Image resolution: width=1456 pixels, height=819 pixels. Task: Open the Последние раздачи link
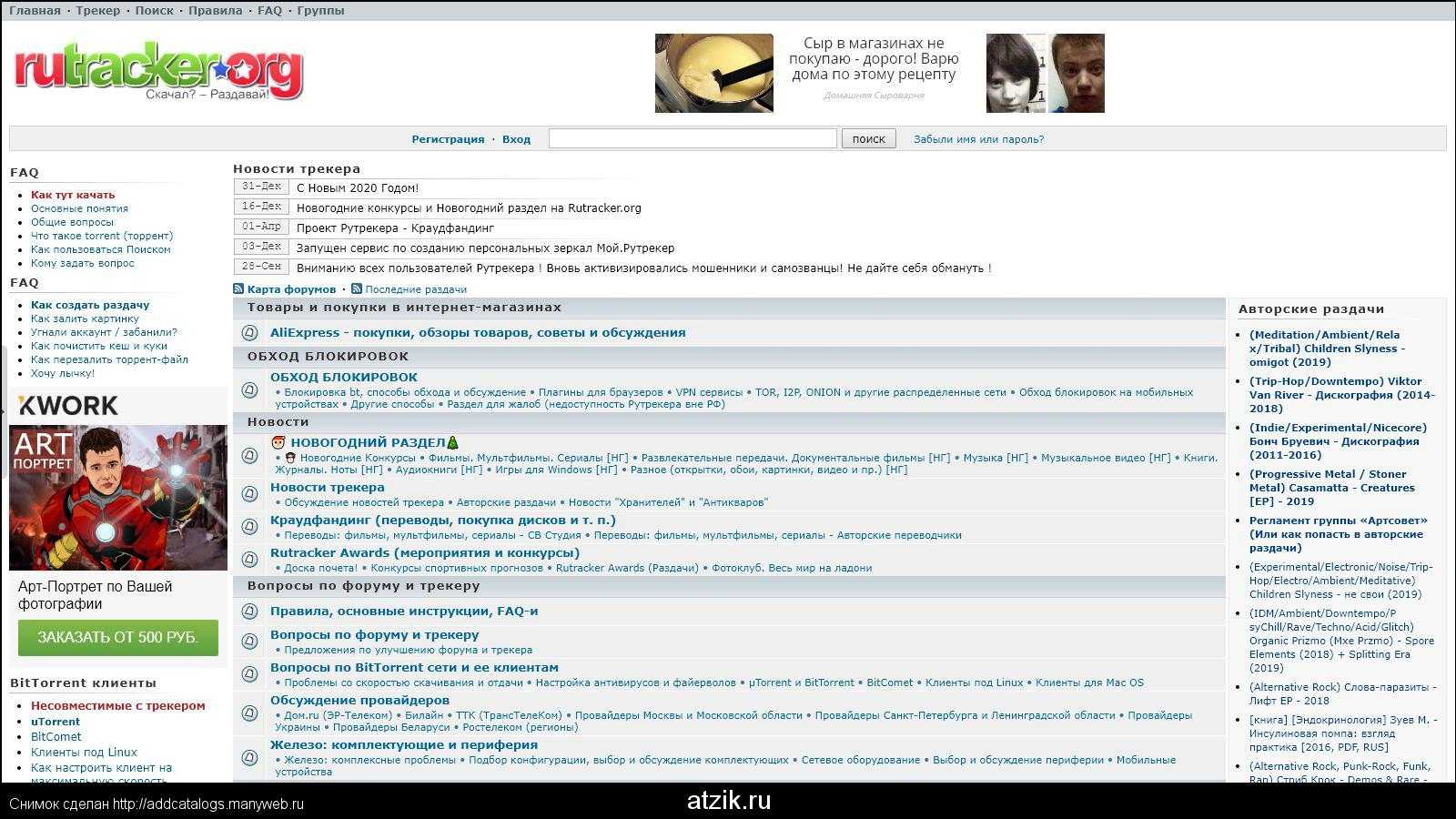[x=416, y=289]
